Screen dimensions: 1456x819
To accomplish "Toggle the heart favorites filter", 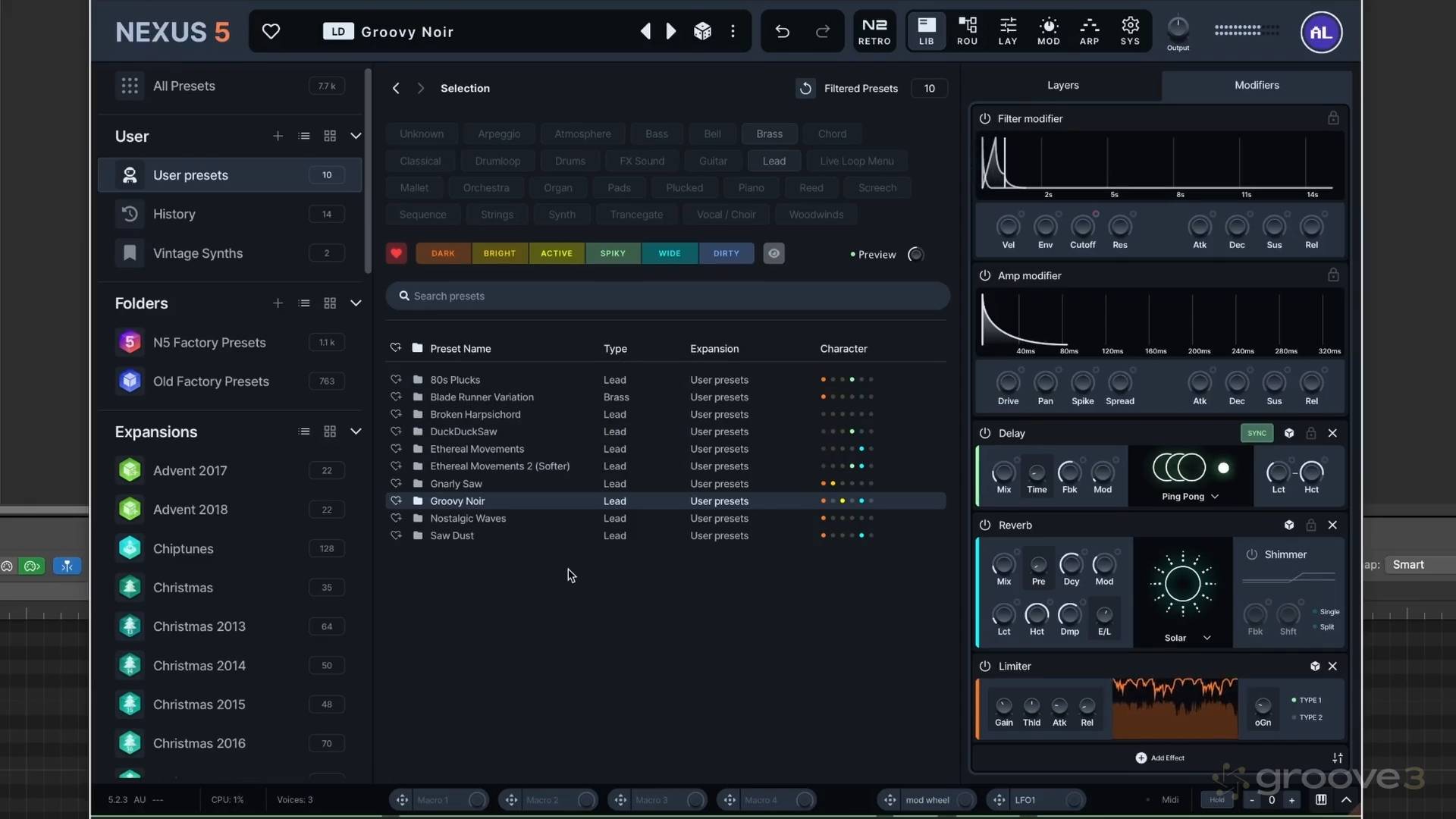I will 396,253.
